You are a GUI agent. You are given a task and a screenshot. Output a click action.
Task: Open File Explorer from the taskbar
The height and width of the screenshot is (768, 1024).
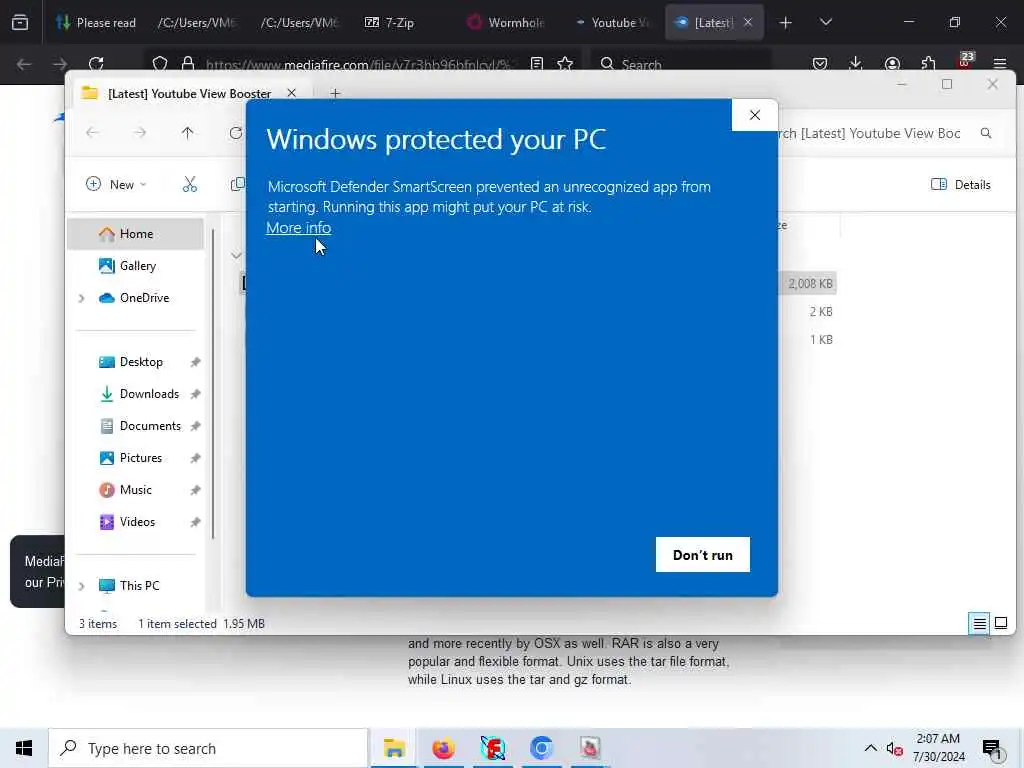[x=394, y=748]
